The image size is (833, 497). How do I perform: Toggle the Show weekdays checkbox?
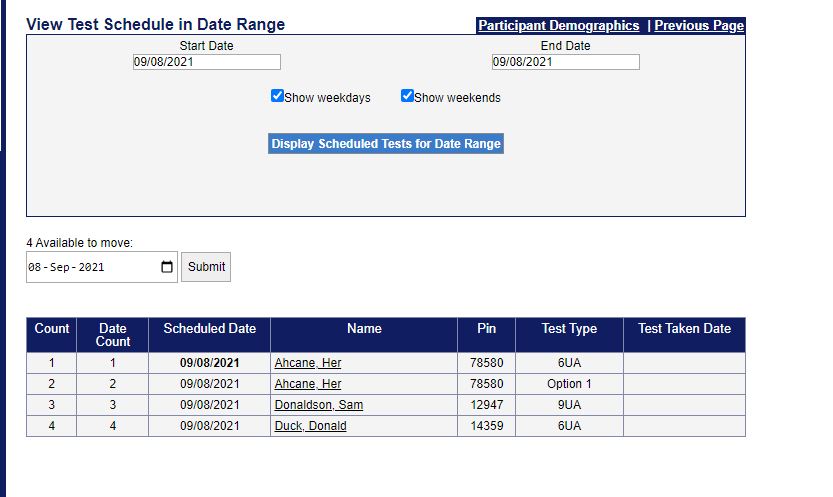pyautogui.click(x=277, y=96)
